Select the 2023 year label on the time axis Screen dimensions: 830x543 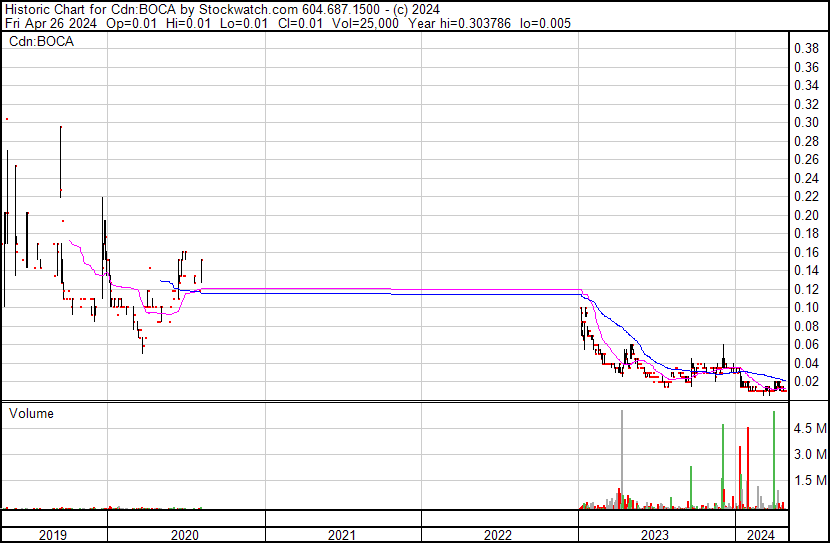(655, 535)
